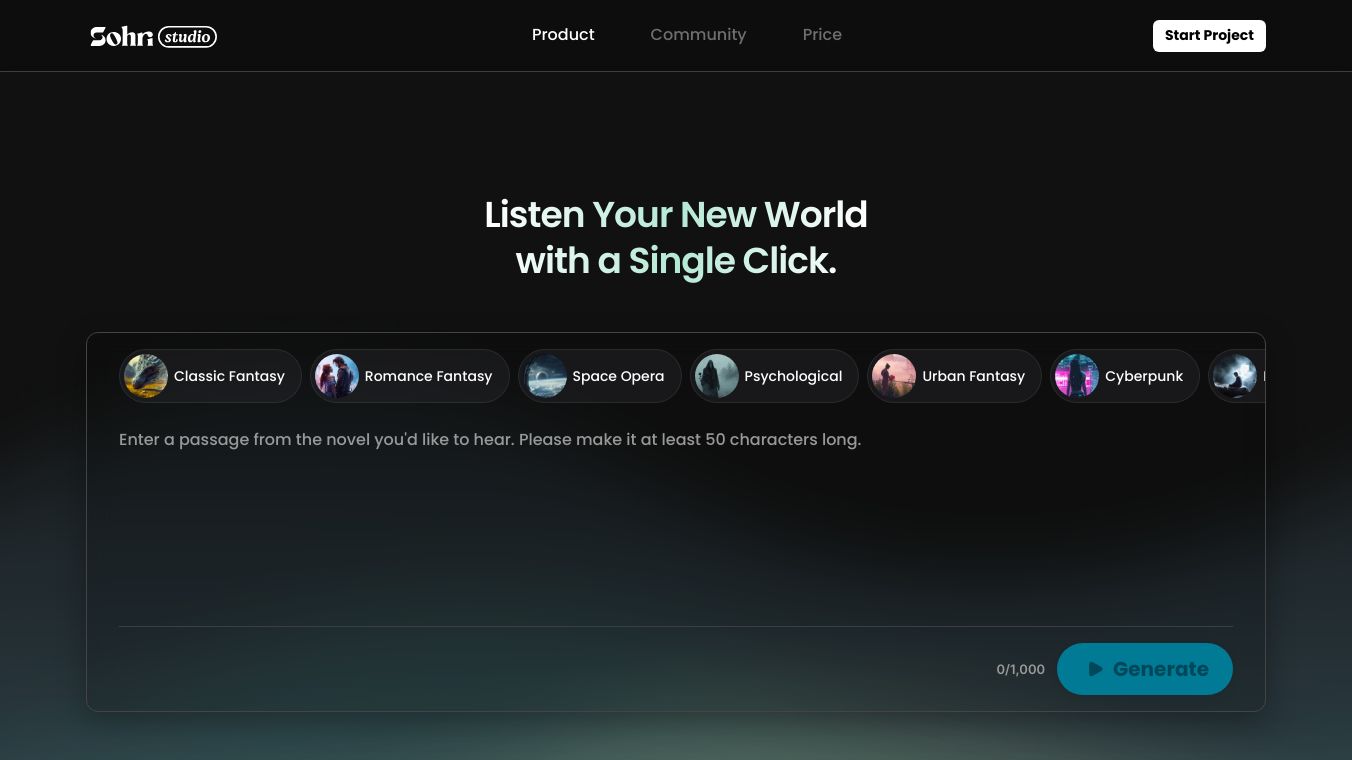The height and width of the screenshot is (760, 1352).
Task: Click the Psychological hooded figure thumbnail
Action: point(717,376)
